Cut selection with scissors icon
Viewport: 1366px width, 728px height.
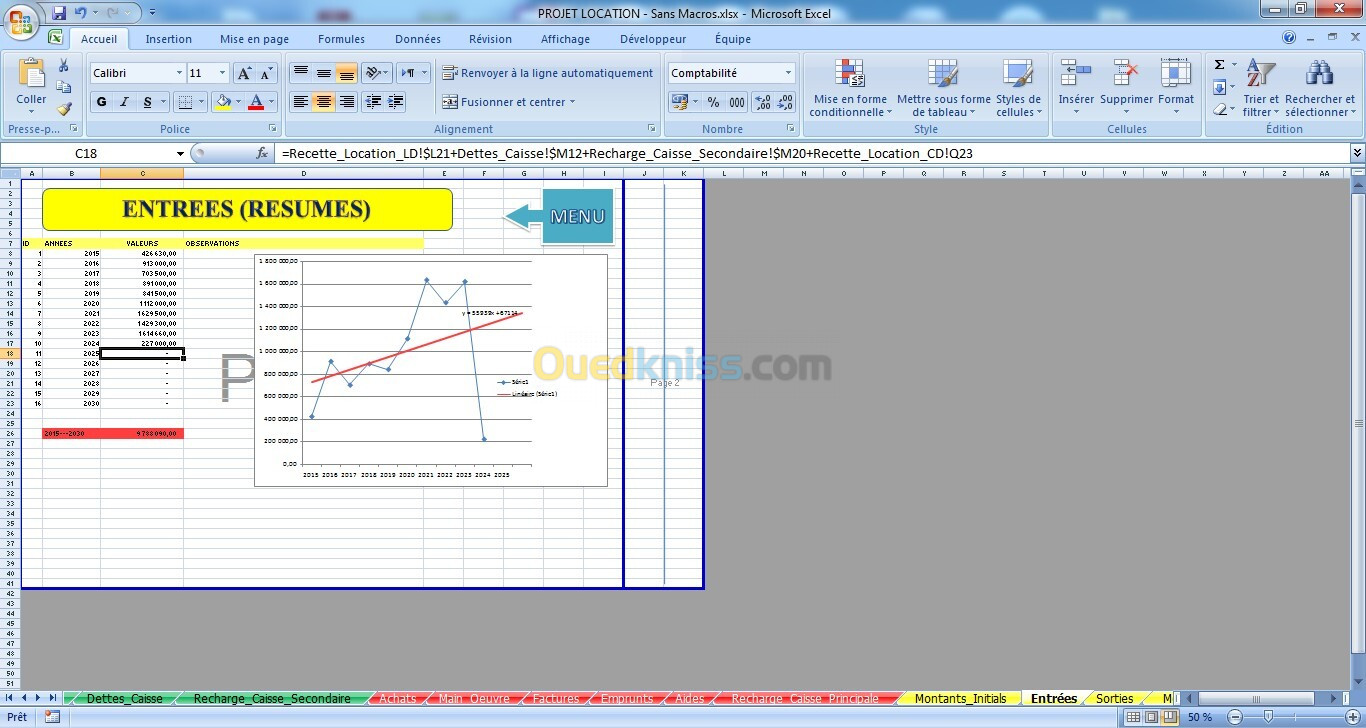point(64,66)
